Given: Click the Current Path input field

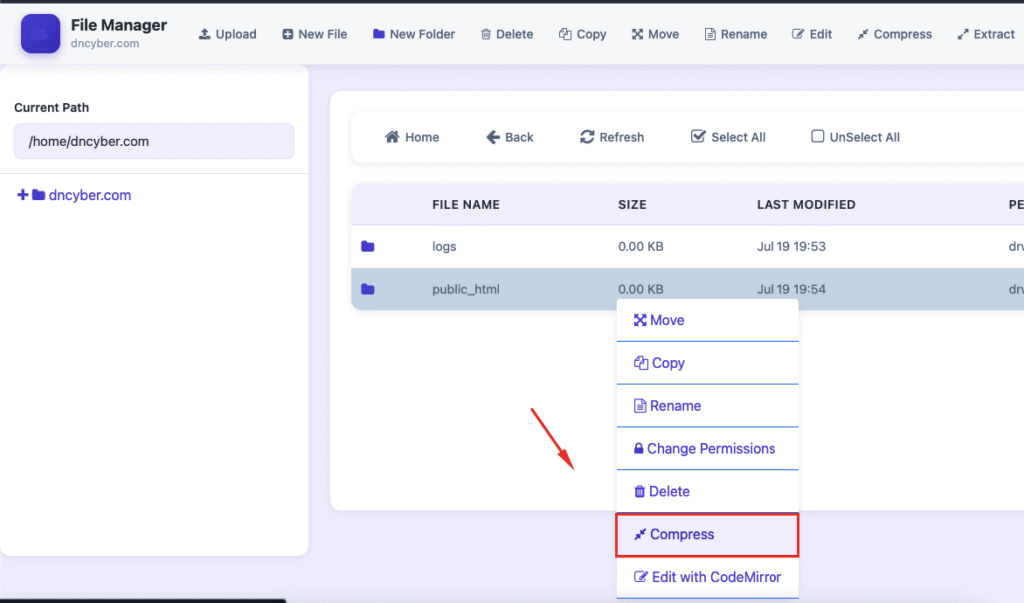Looking at the screenshot, I should [x=154, y=141].
